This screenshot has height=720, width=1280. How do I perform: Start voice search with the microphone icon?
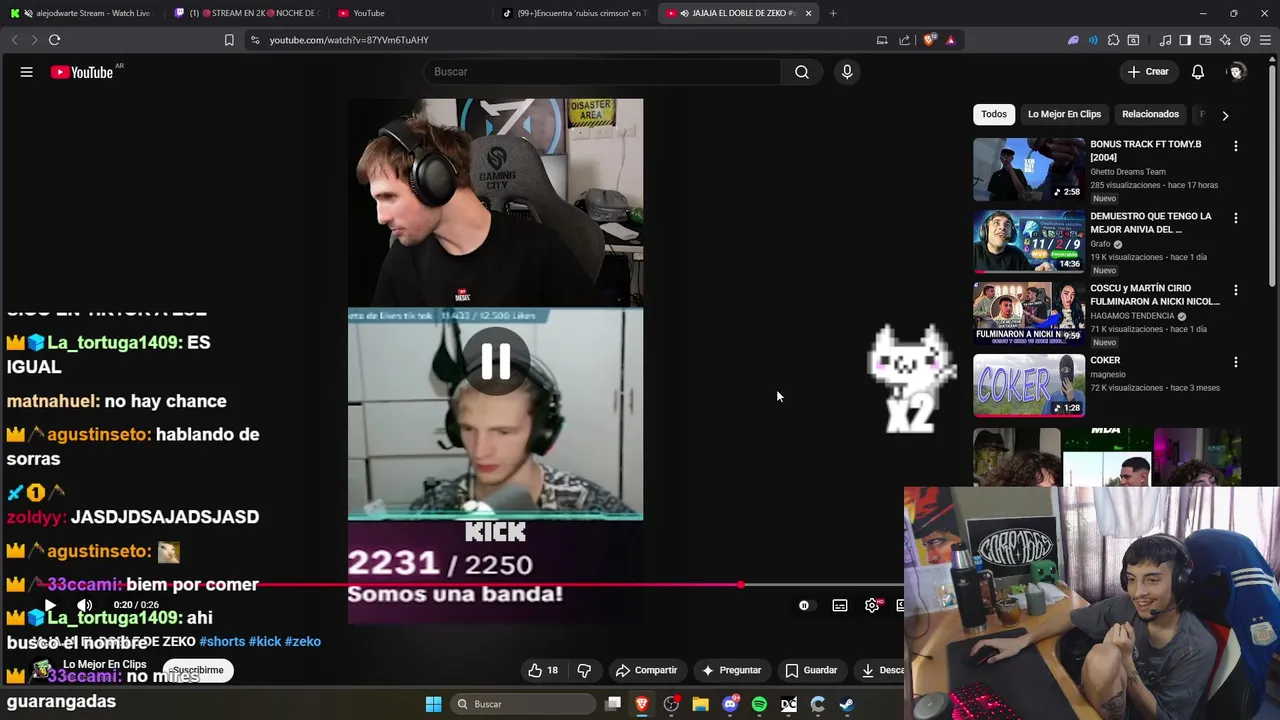point(847,72)
